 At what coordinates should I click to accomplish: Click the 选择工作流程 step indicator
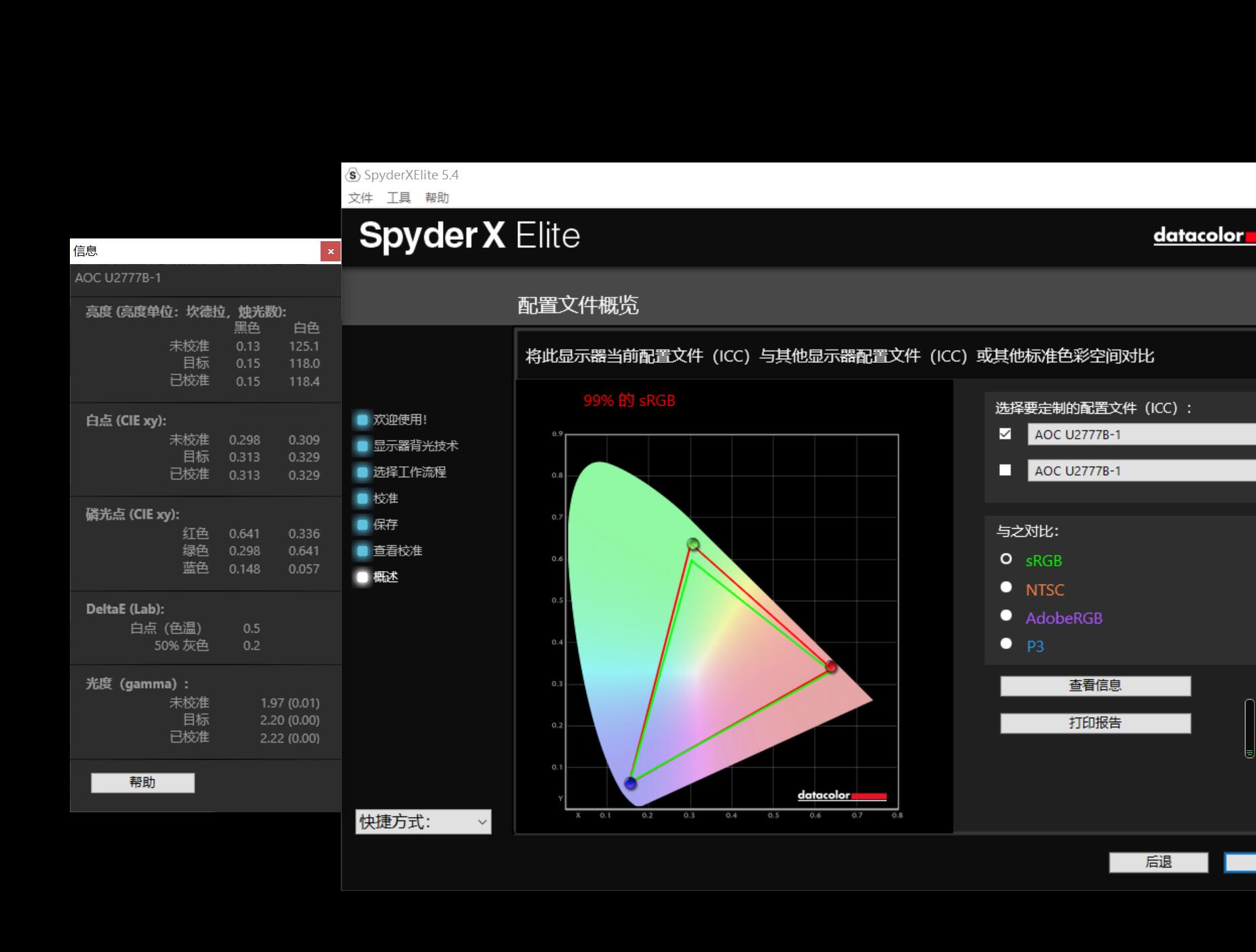point(362,472)
